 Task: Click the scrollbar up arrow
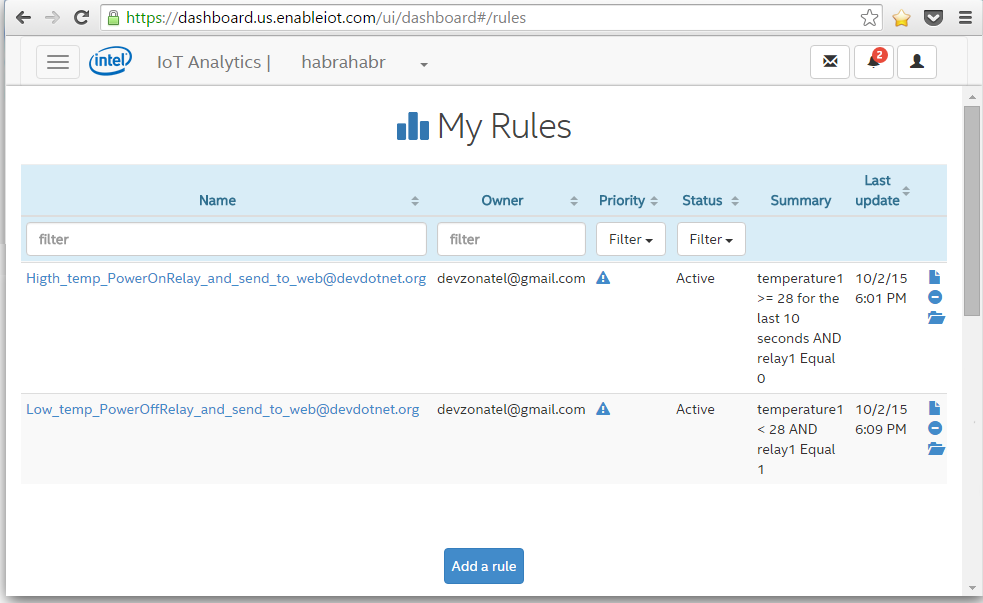tap(972, 97)
